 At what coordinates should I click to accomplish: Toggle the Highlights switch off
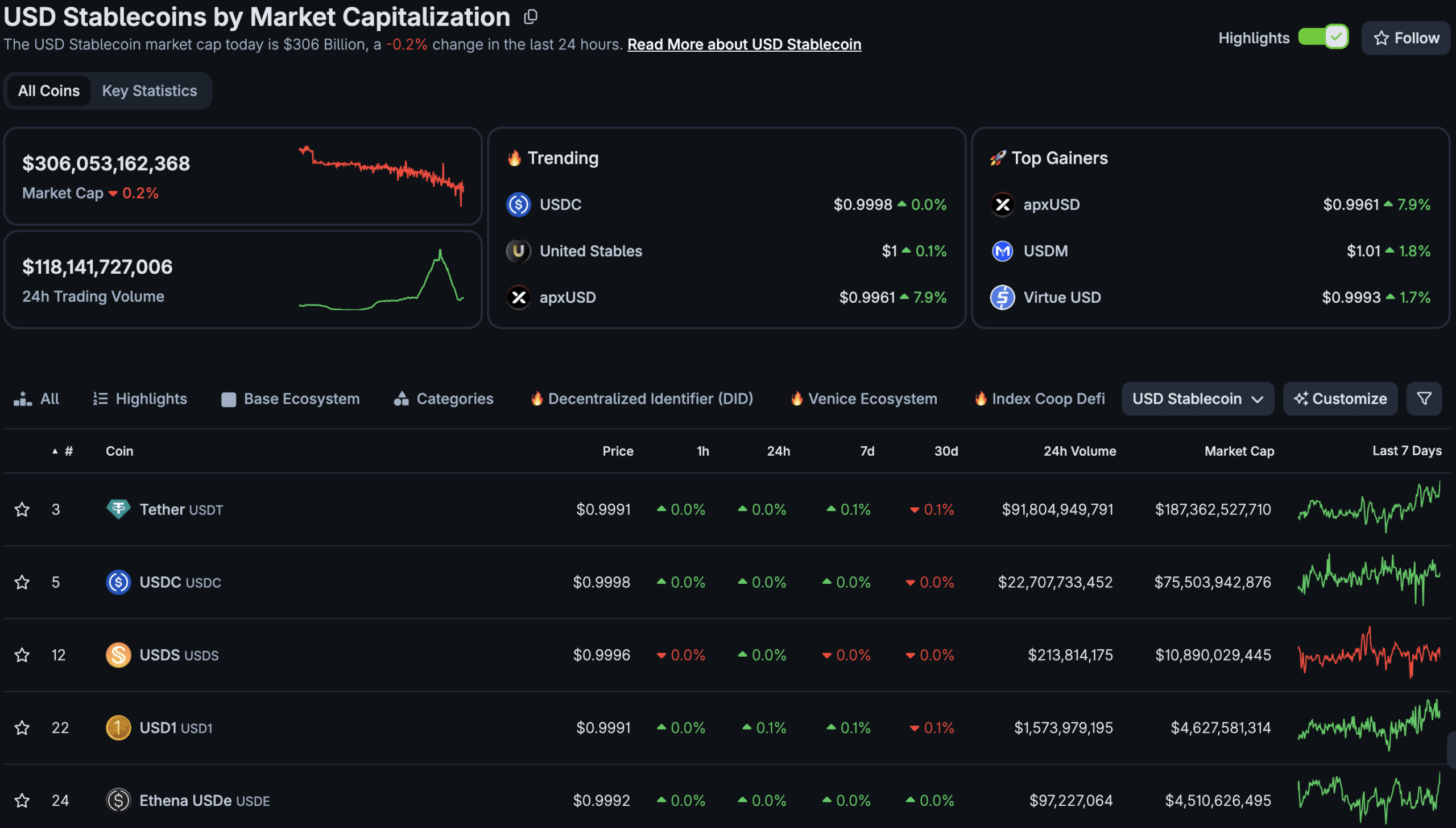1323,38
